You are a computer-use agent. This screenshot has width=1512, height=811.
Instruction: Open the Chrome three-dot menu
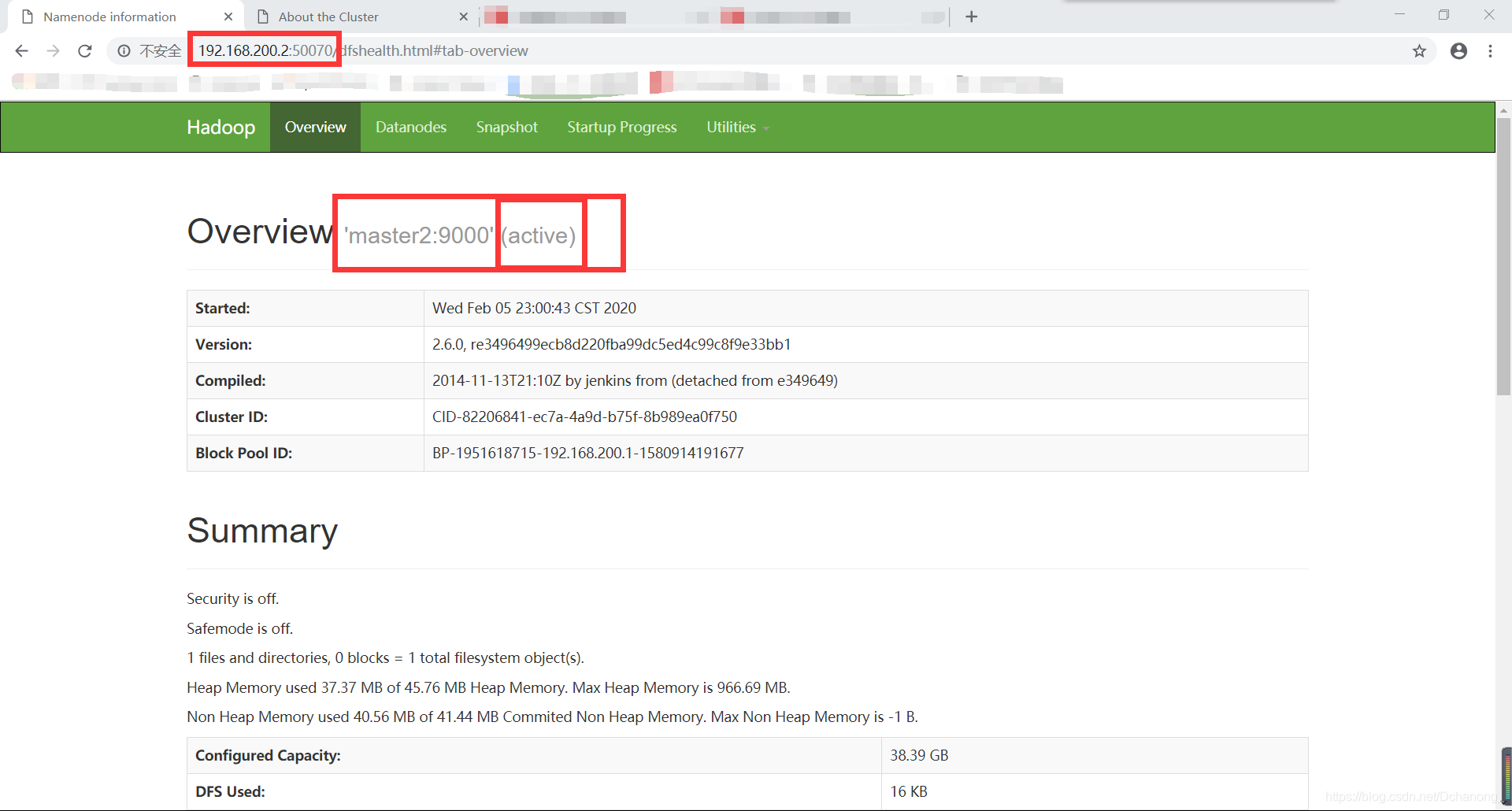click(1490, 51)
